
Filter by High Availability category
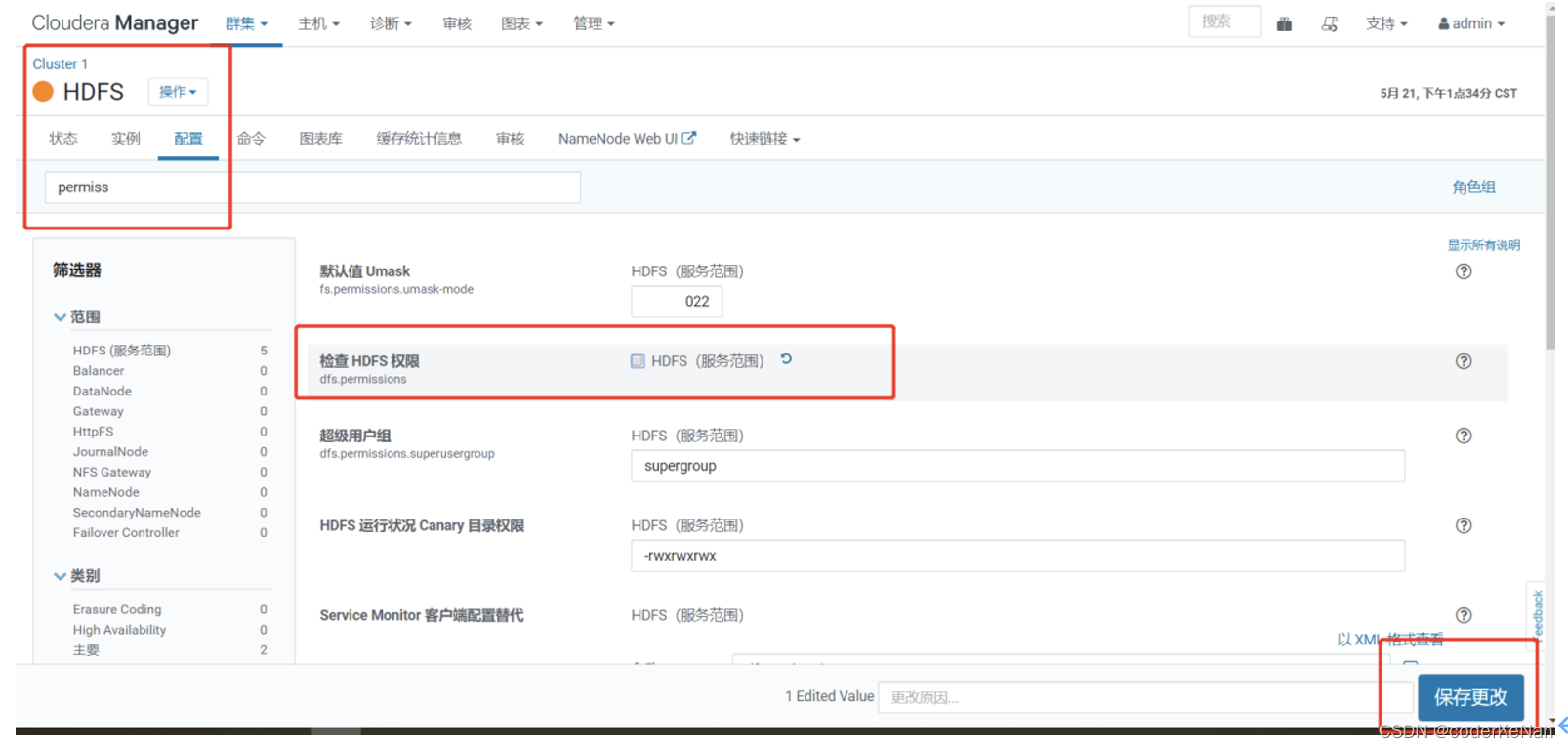[x=119, y=630]
